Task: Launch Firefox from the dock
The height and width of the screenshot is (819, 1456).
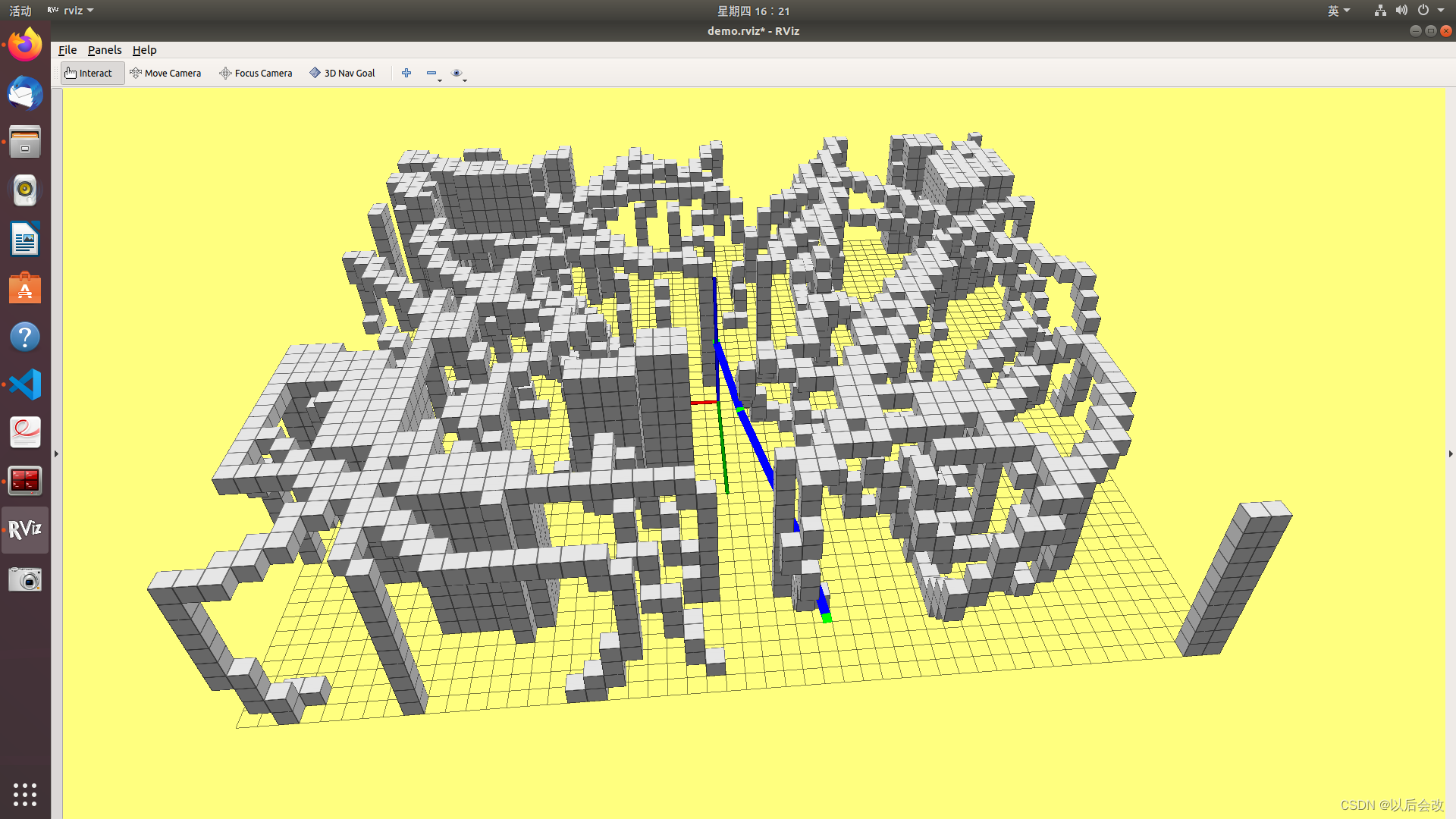Action: coord(25,45)
